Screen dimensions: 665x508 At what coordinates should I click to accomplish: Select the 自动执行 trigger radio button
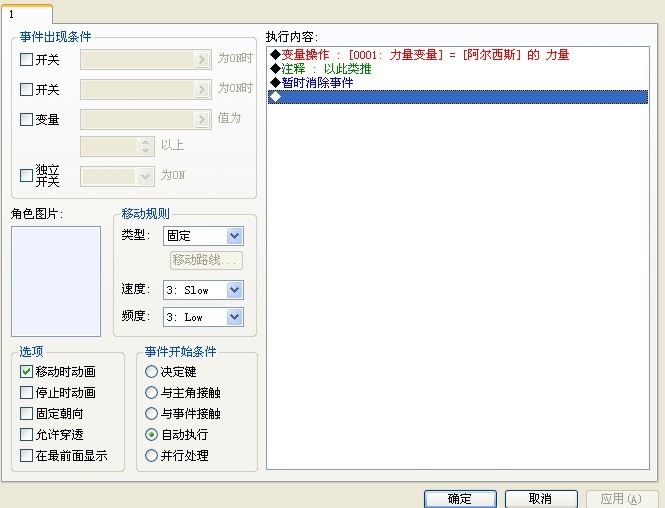click(151, 435)
